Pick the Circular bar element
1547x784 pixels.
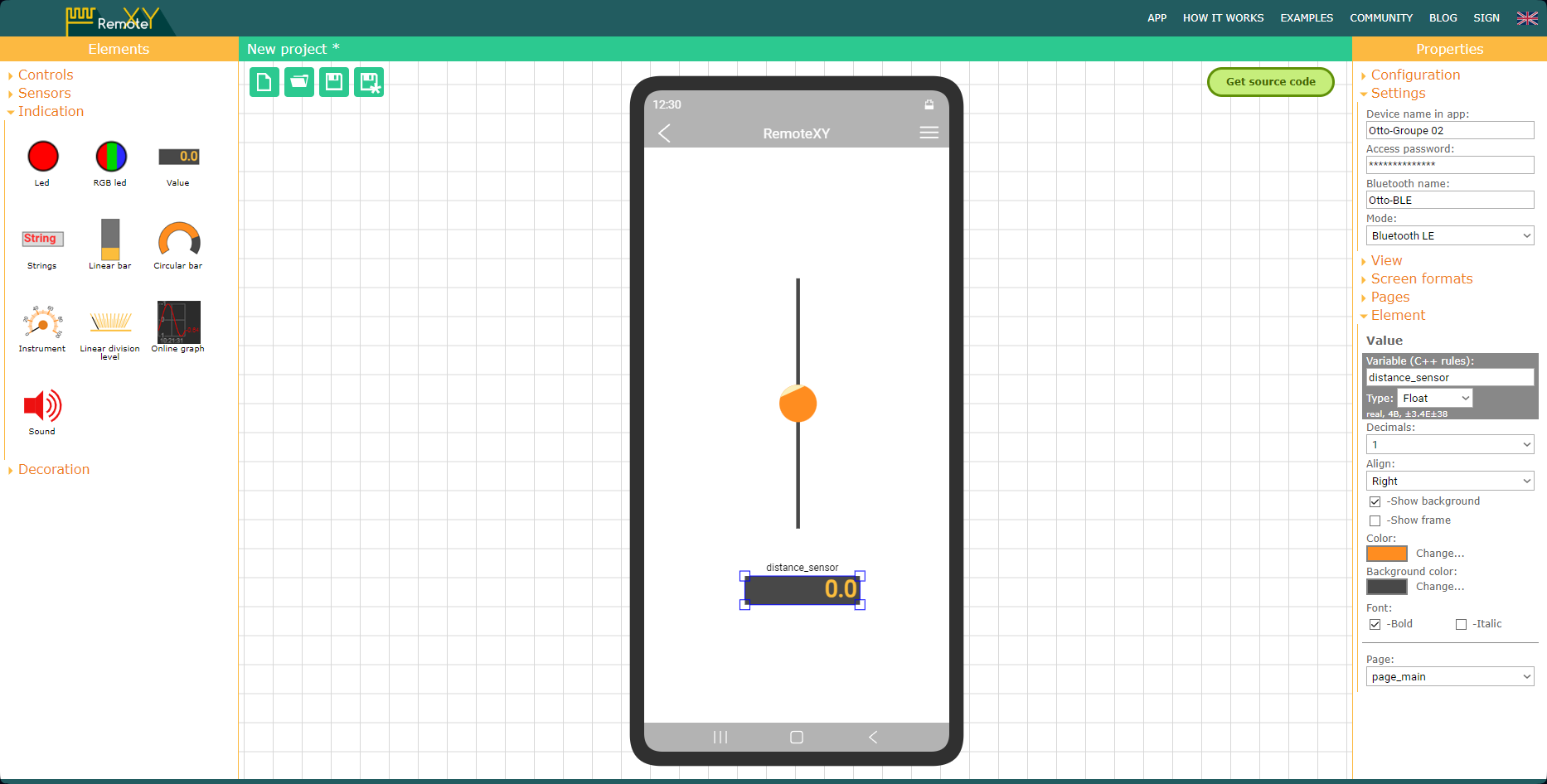coord(178,240)
